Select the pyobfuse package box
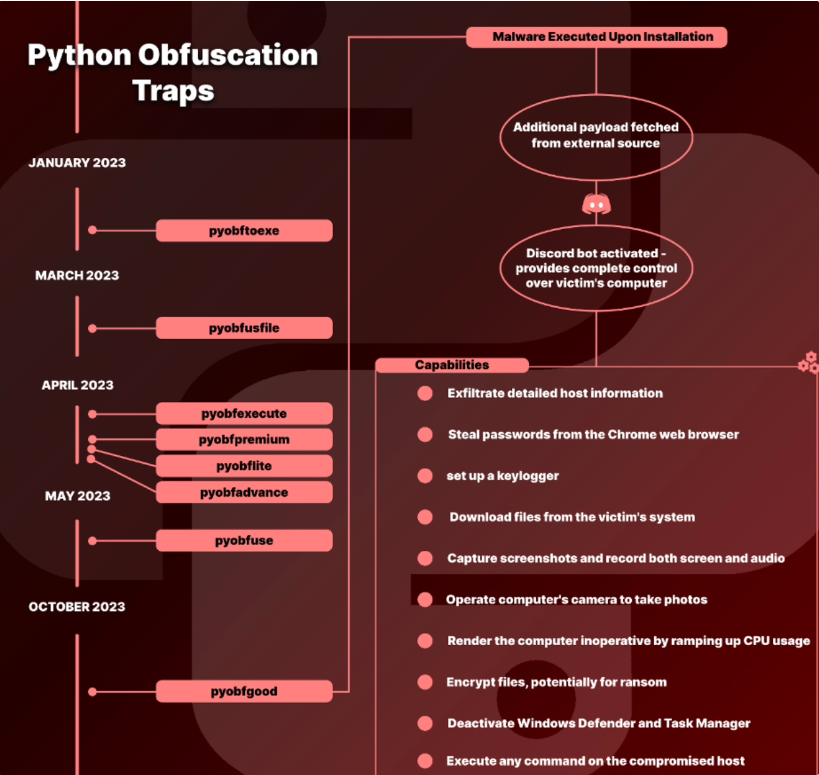The image size is (819, 775). [244, 541]
